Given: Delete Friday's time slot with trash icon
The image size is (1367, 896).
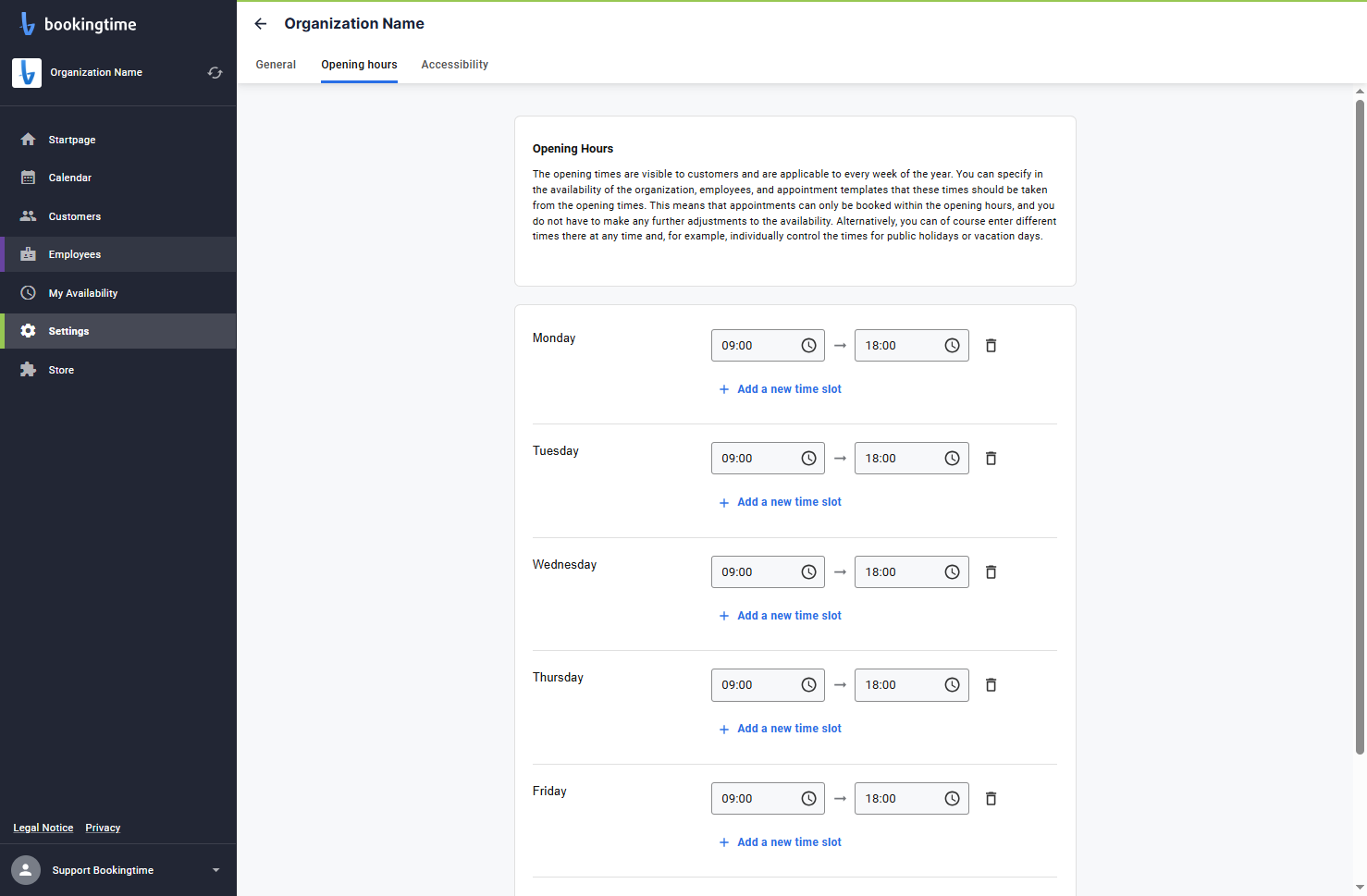Looking at the screenshot, I should 991,798.
